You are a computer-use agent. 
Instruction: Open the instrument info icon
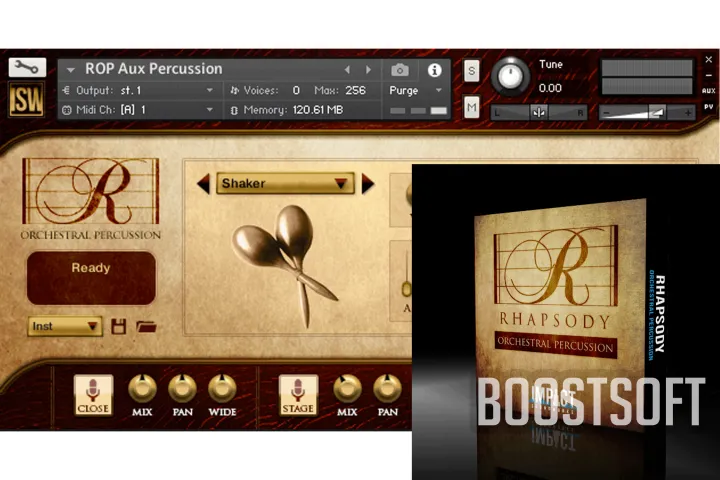(434, 70)
